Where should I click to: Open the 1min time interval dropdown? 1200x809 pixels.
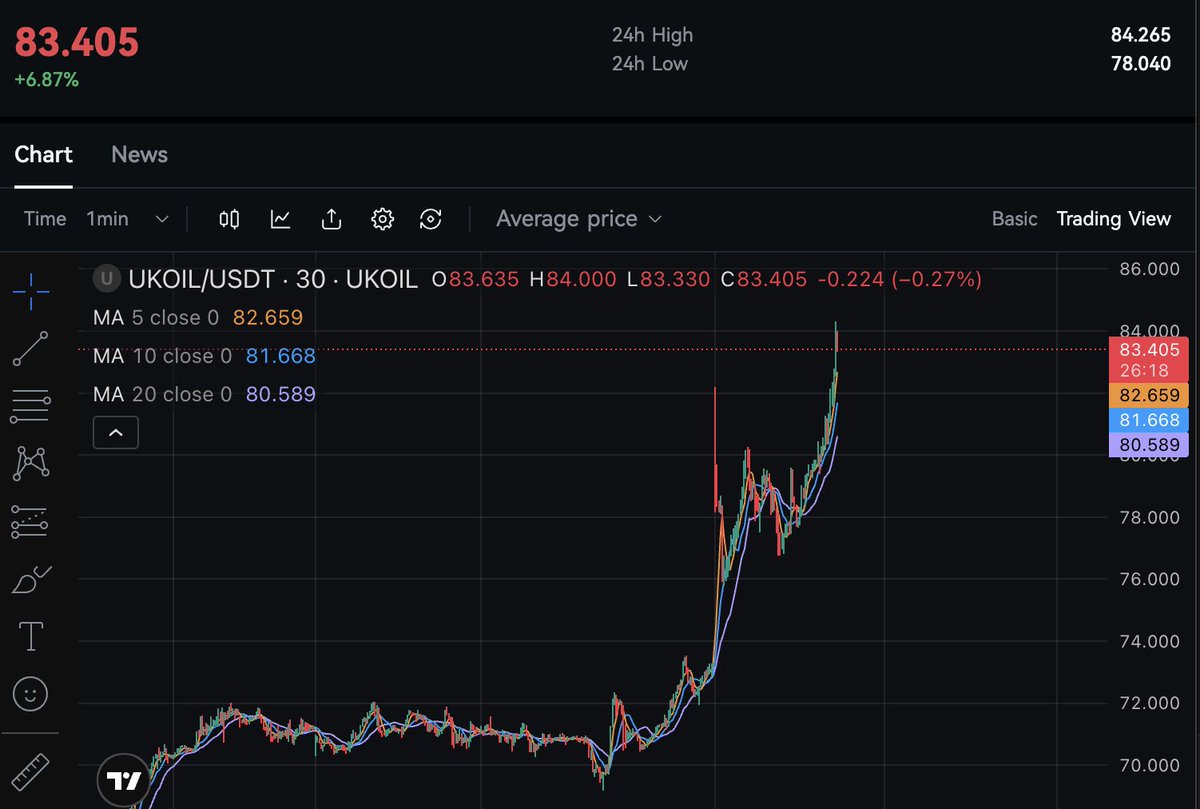pos(127,219)
